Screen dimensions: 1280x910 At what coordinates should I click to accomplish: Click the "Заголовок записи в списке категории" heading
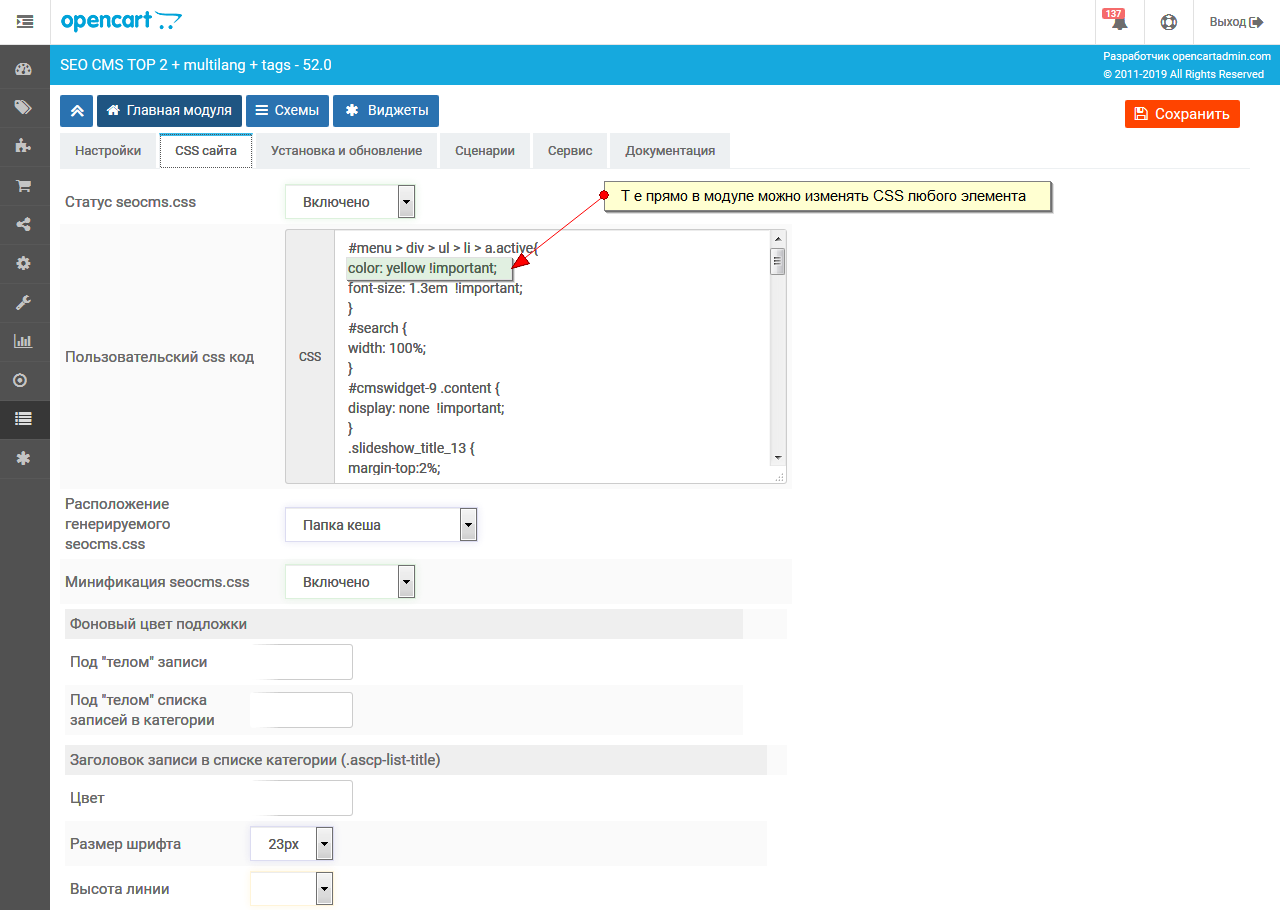[255, 760]
